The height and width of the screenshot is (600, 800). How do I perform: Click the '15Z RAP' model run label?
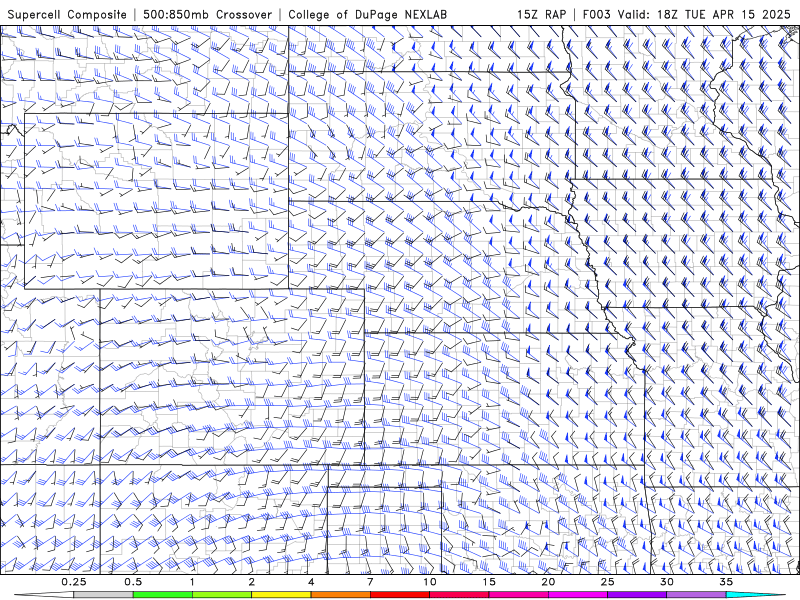(x=541, y=14)
